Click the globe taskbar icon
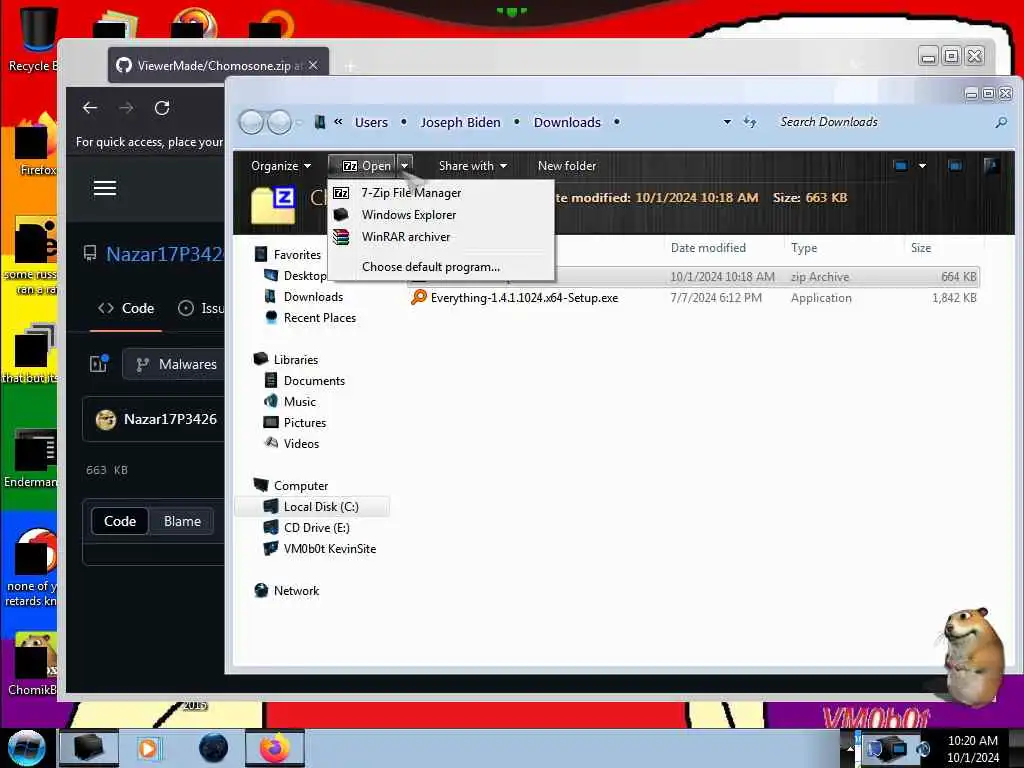Viewport: 1024px width, 768px height. click(214, 748)
